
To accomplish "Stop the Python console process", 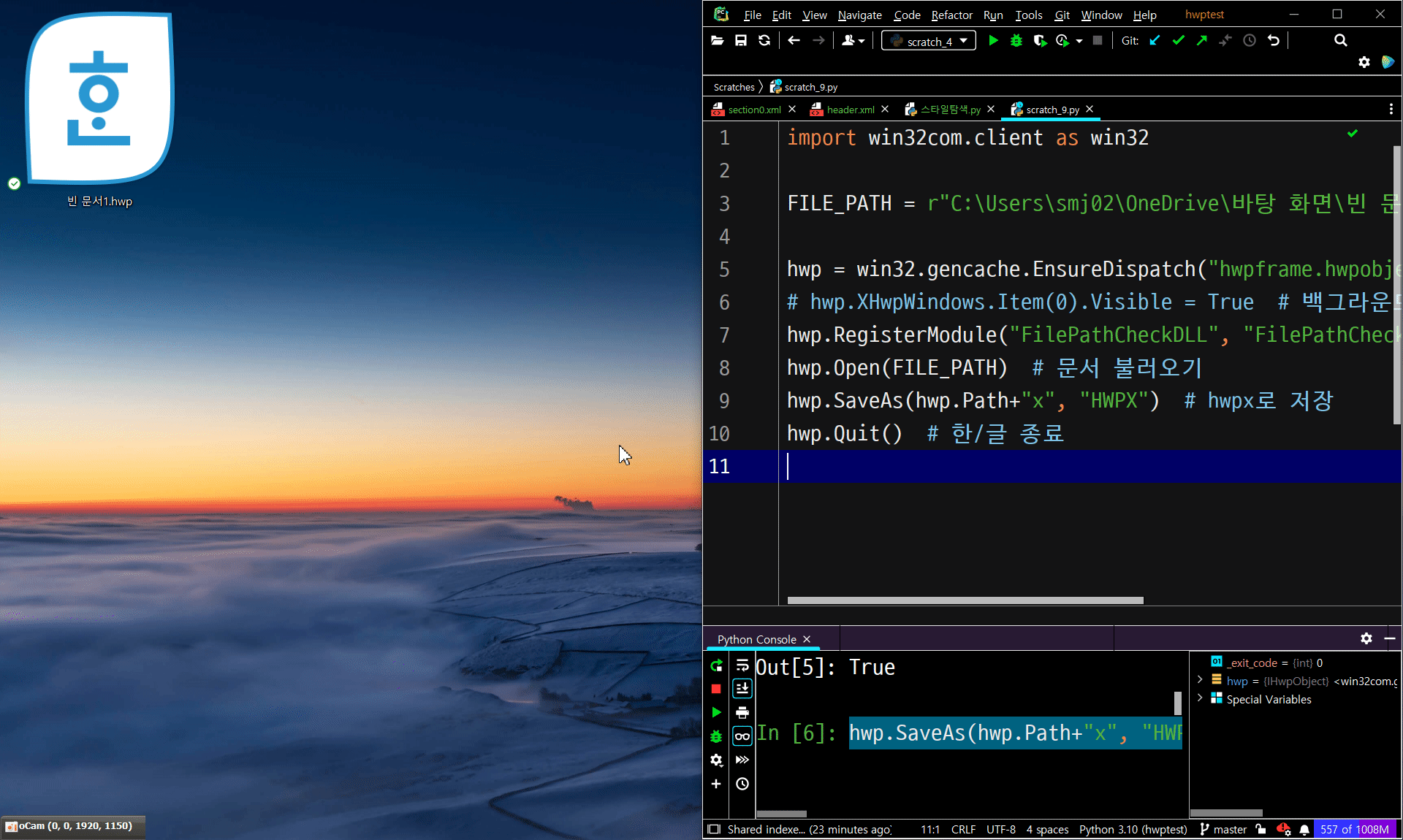I will pyautogui.click(x=716, y=689).
